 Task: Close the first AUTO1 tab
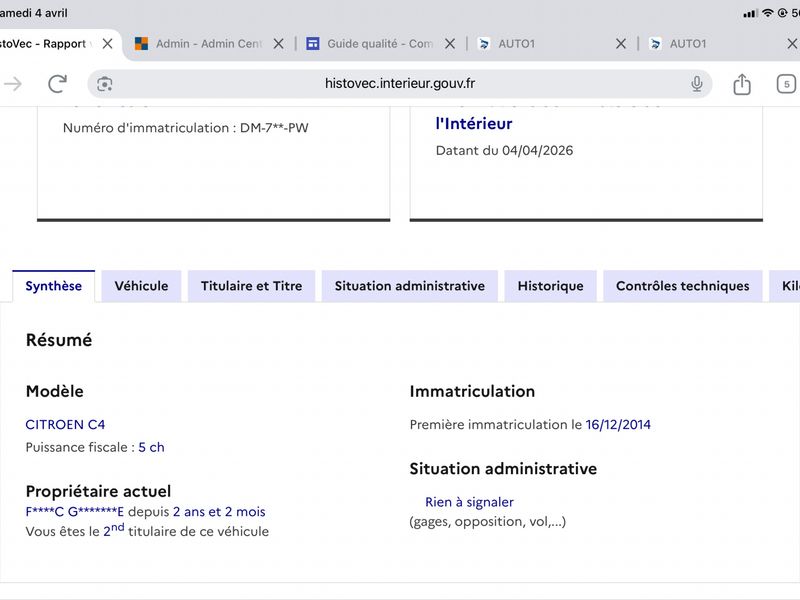pyautogui.click(x=621, y=44)
